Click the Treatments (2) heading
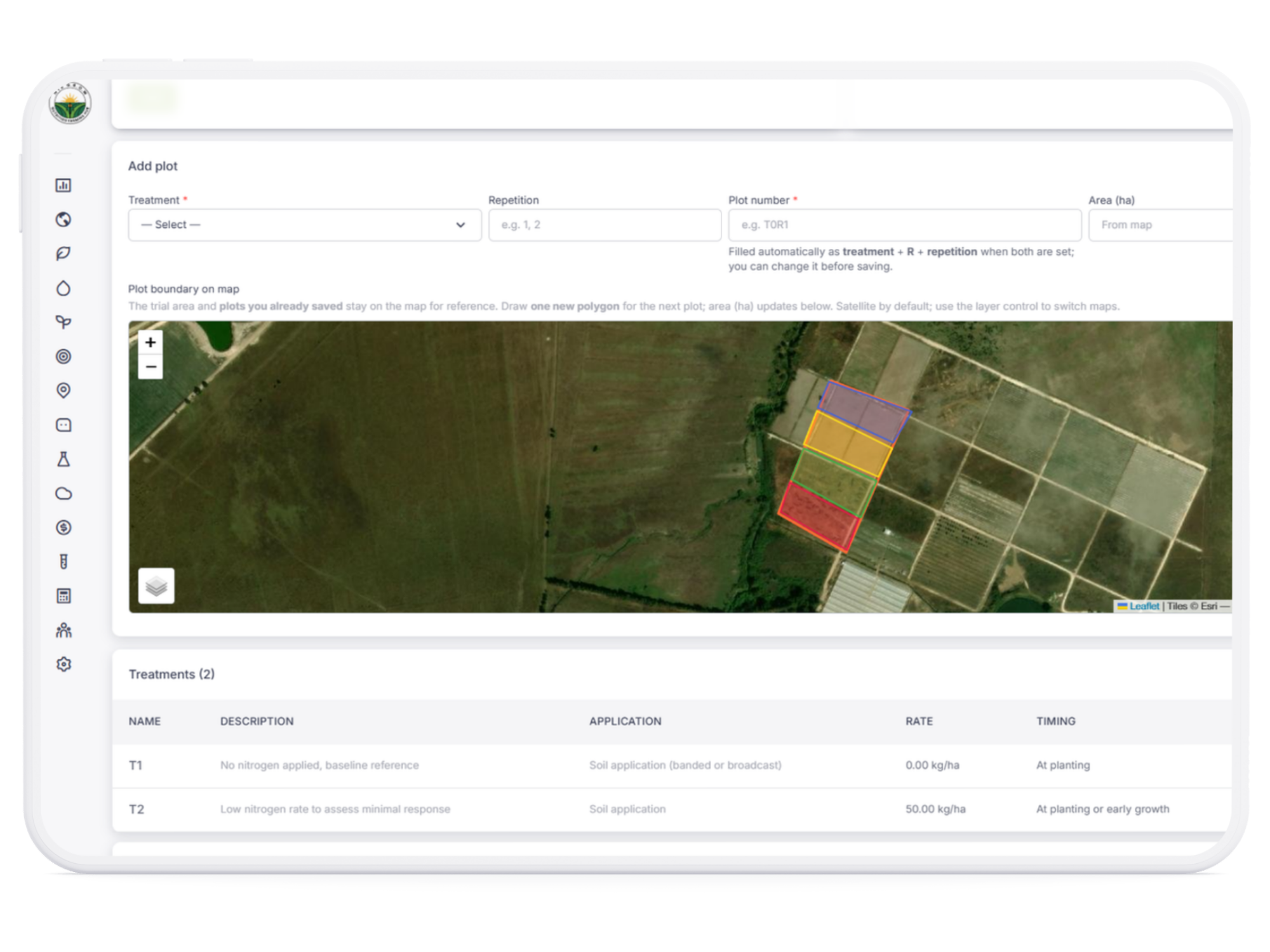1270x952 pixels. coord(171,674)
